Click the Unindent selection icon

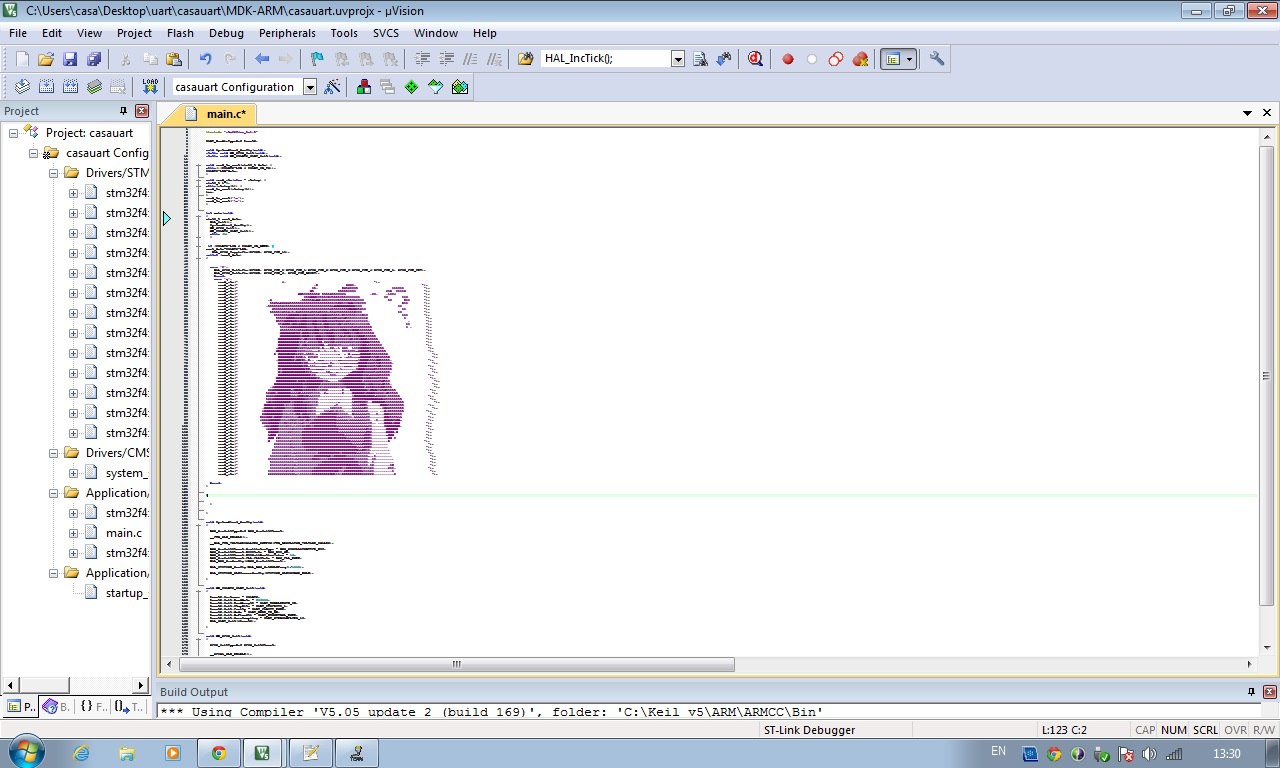(x=446, y=59)
